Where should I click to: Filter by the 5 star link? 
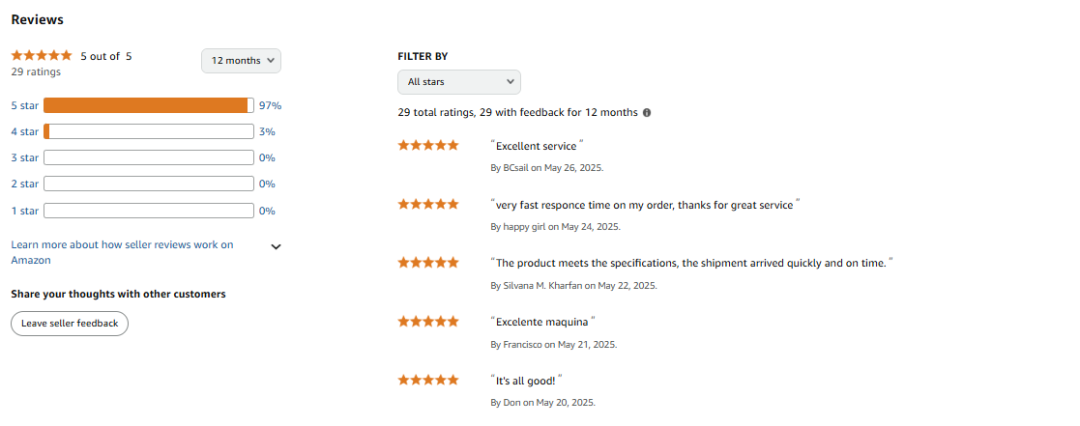click(x=25, y=105)
